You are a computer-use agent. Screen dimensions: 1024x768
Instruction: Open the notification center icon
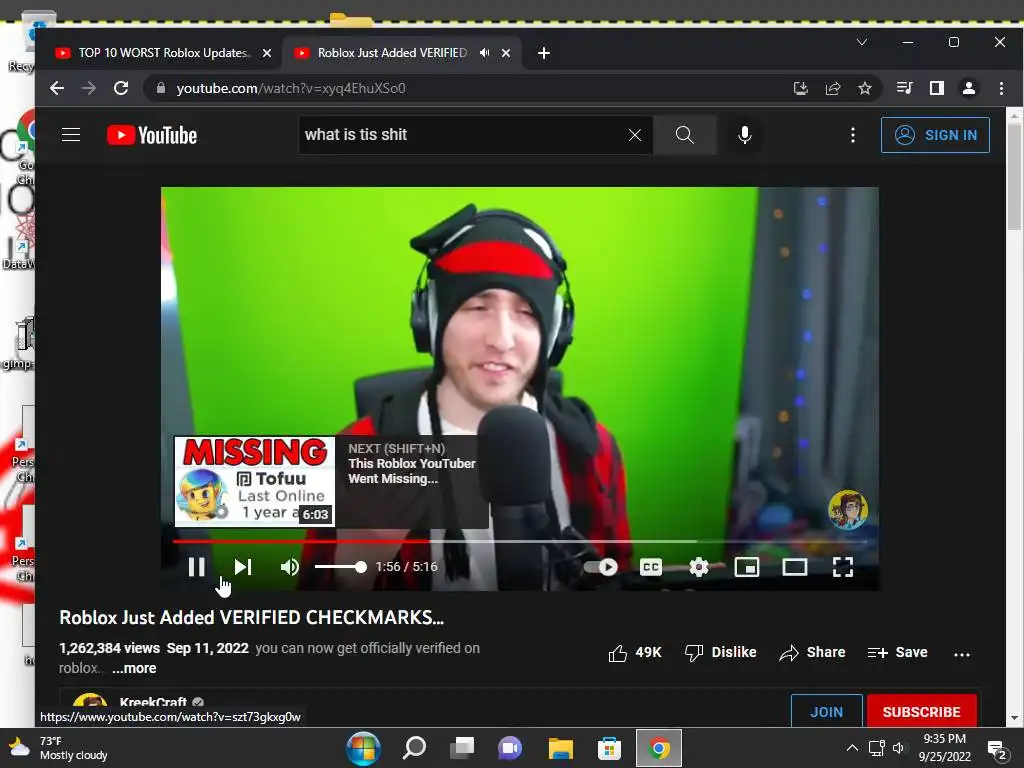pyautogui.click(x=997, y=750)
